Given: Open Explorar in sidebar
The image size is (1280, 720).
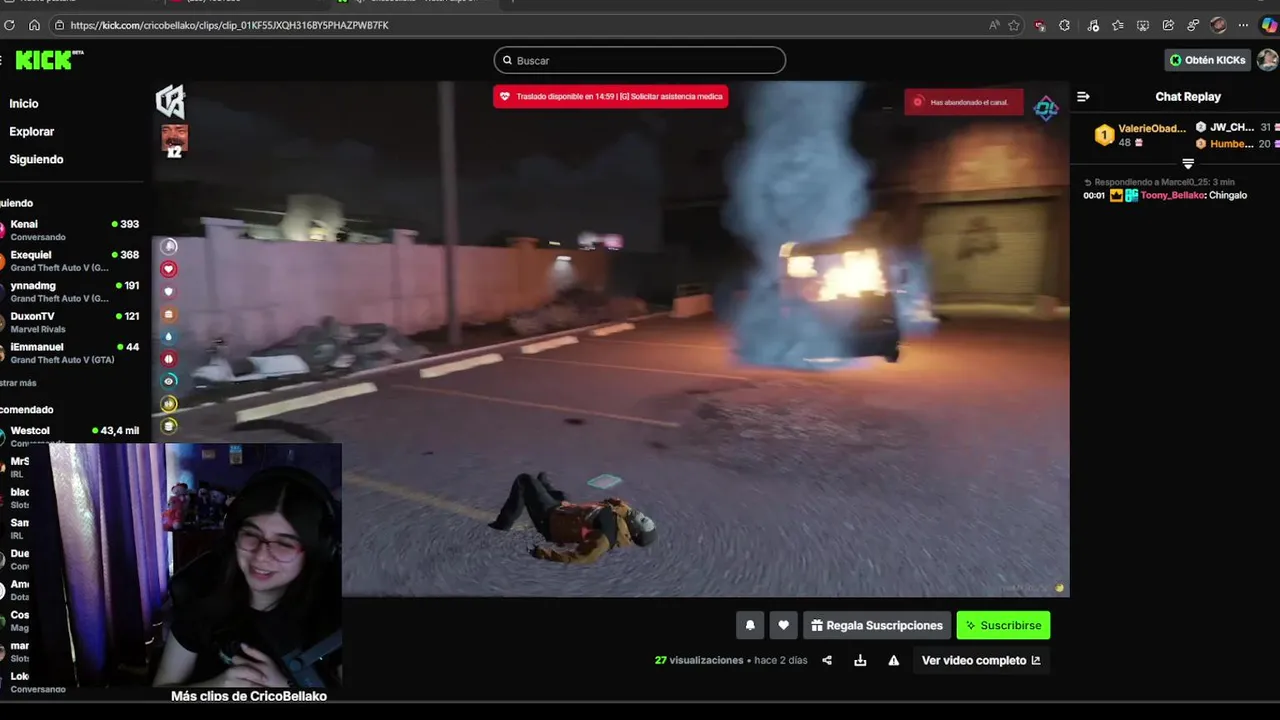Looking at the screenshot, I should tap(32, 132).
